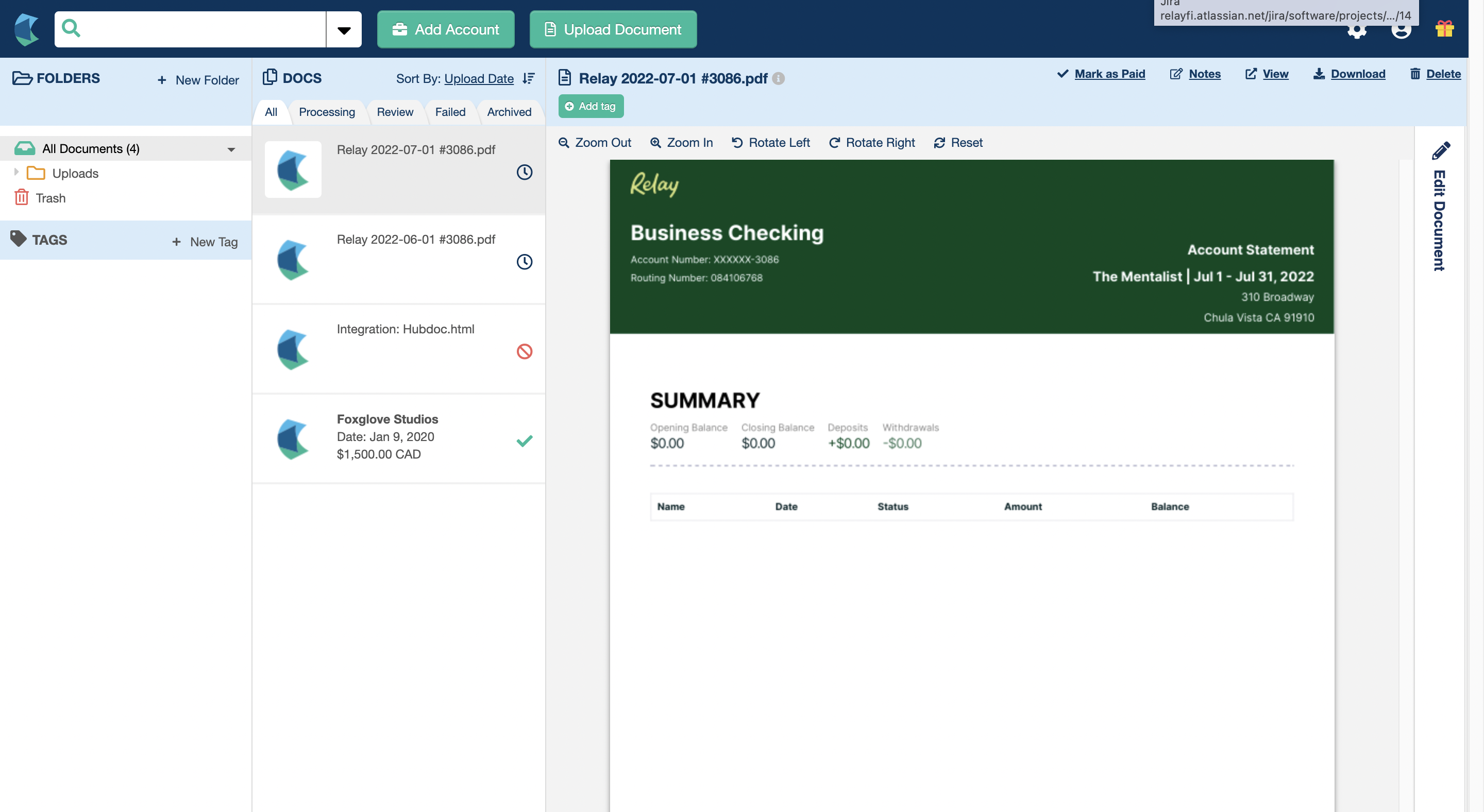
Task: Open the search filter dropdown
Action: (x=343, y=29)
